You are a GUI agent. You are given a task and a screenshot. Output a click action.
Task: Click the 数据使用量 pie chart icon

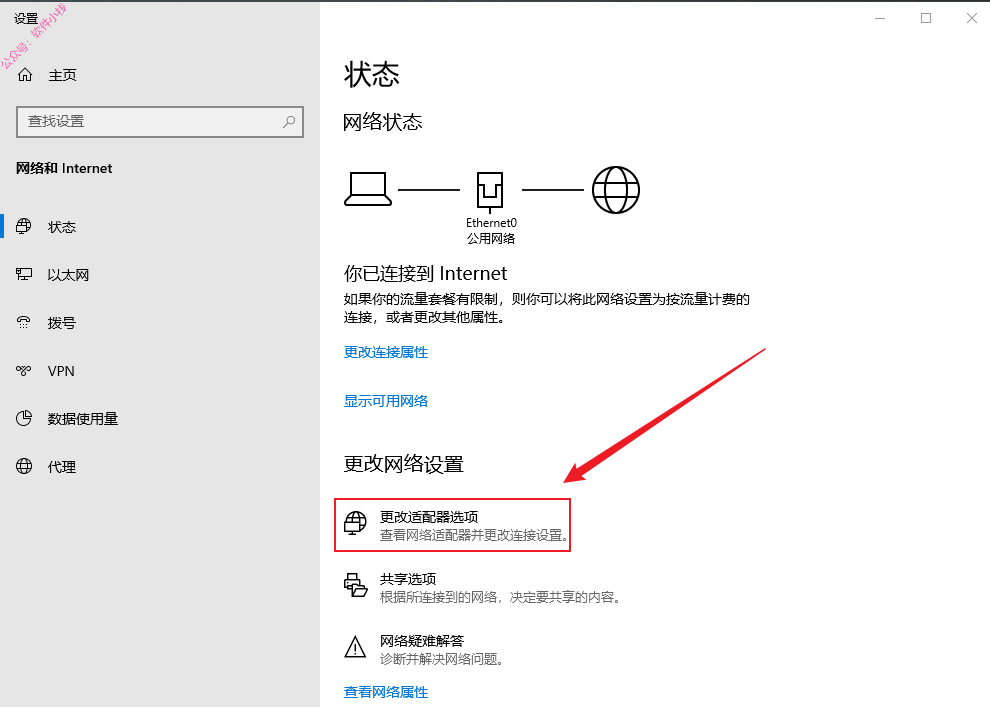click(x=24, y=418)
